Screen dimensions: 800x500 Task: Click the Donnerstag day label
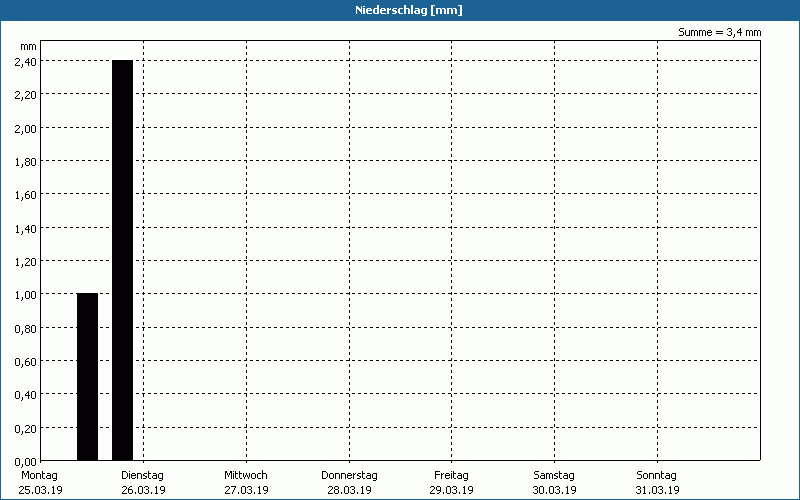tap(349, 476)
